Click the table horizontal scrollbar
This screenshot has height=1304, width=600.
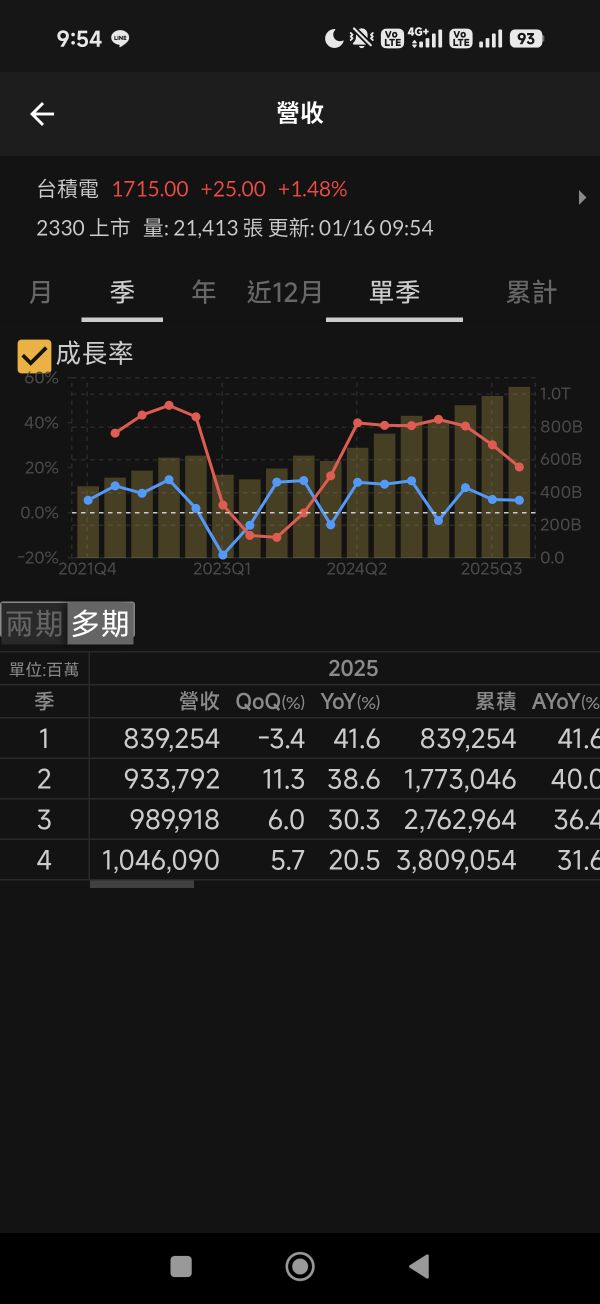[x=141, y=884]
